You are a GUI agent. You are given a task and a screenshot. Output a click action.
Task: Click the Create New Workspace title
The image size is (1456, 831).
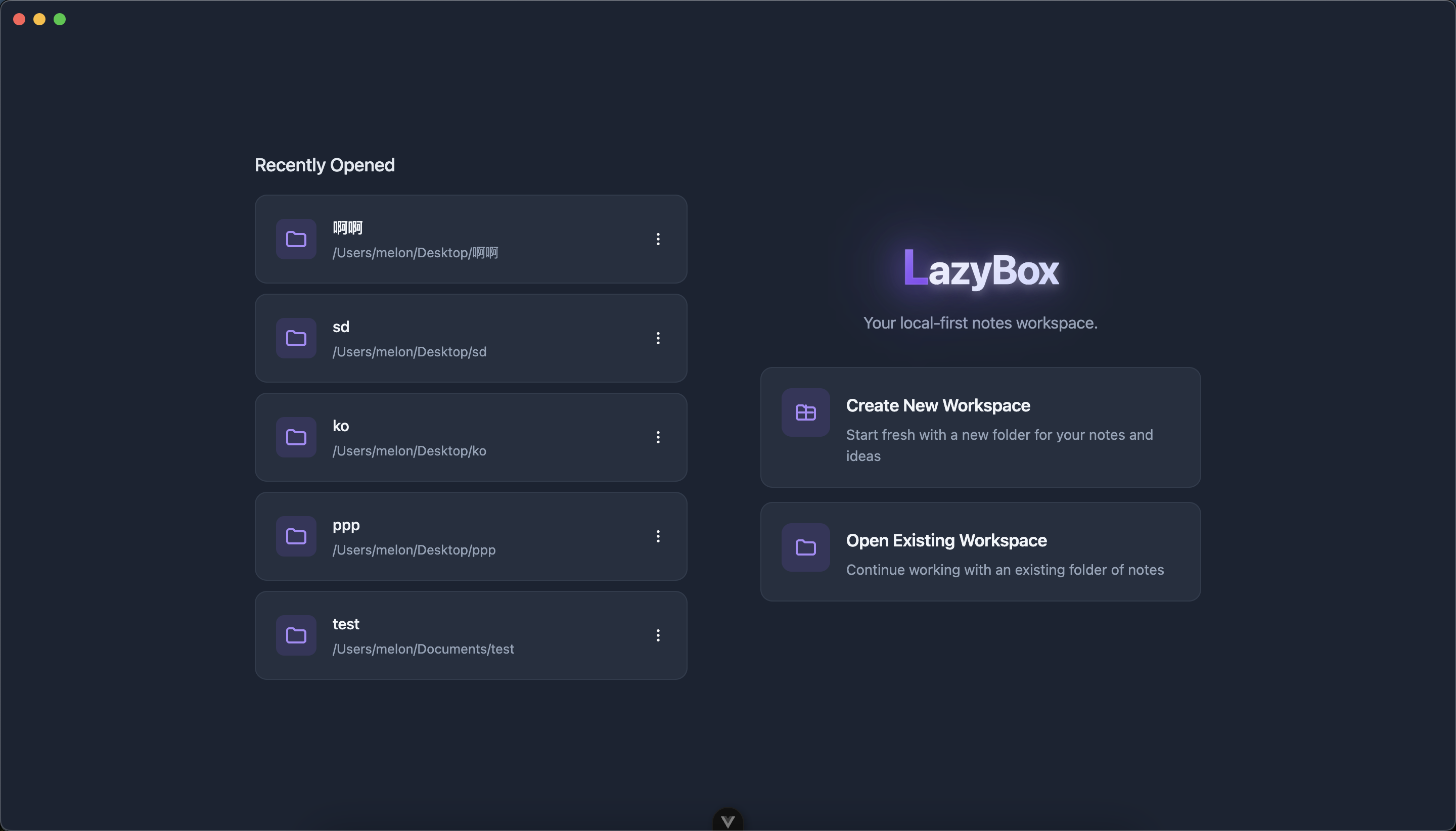pos(937,405)
